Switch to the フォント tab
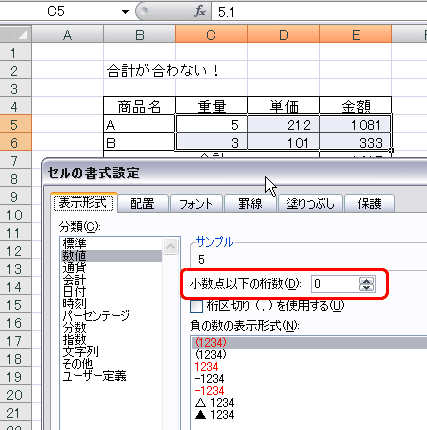 click(196, 203)
